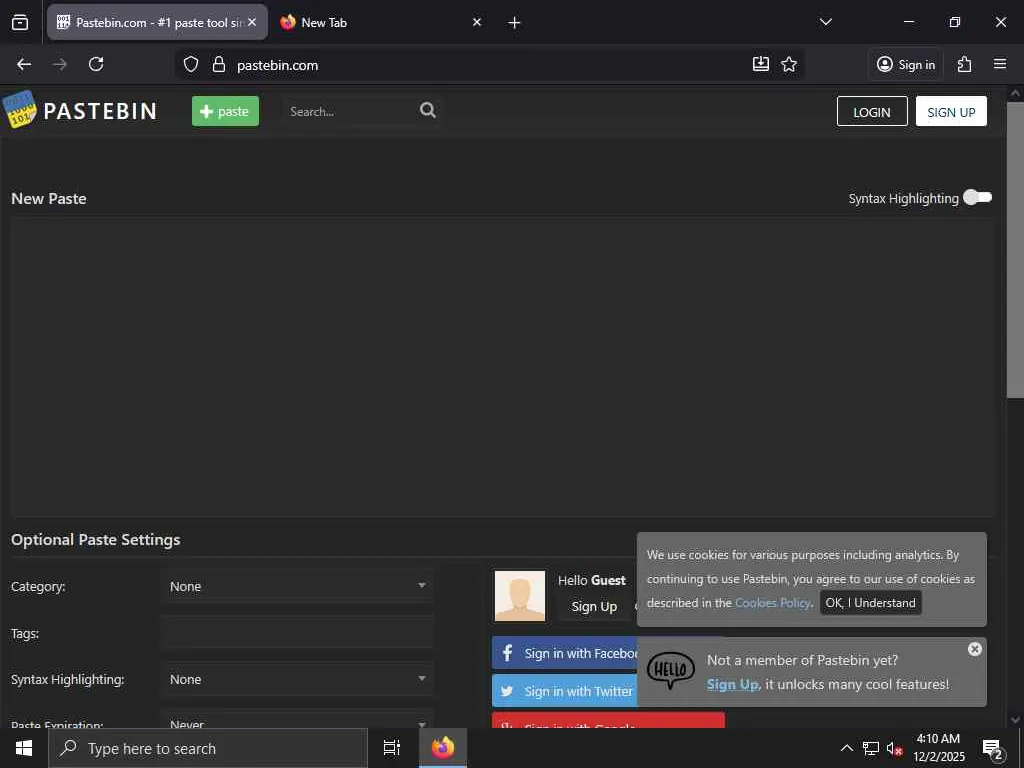Switch to the New Tab browser tab
The image size is (1024, 768).
point(382,22)
